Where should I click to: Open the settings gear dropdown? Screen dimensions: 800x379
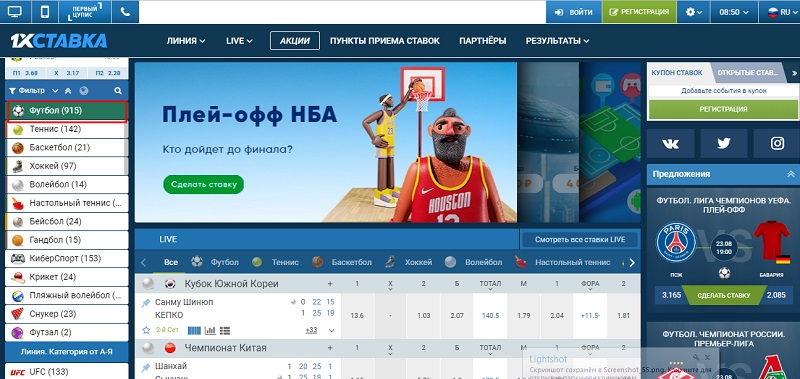(x=694, y=12)
